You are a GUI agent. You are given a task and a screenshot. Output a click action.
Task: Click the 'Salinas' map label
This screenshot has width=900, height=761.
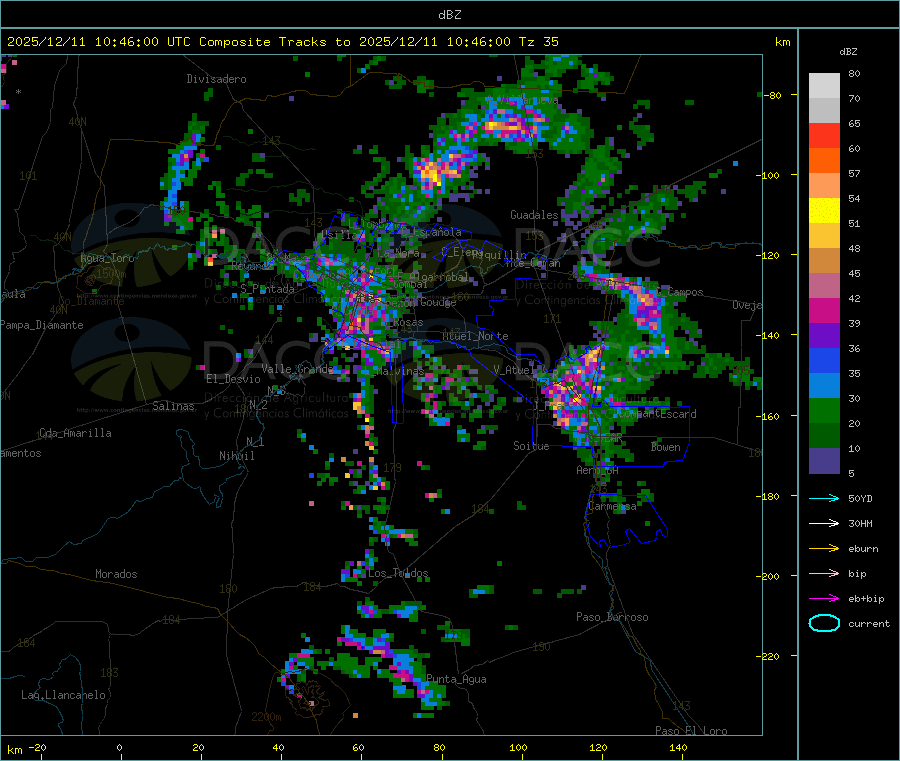pyautogui.click(x=173, y=406)
